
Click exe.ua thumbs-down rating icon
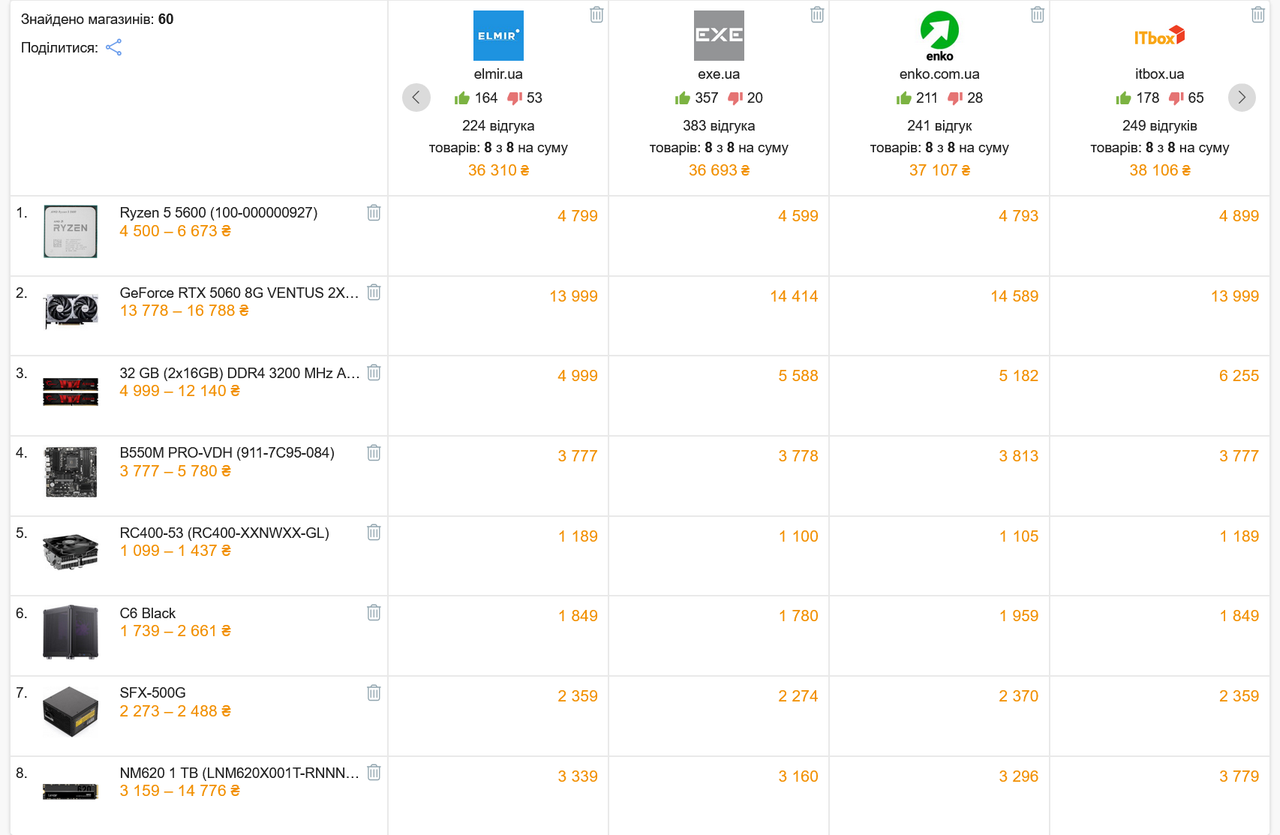[735, 98]
